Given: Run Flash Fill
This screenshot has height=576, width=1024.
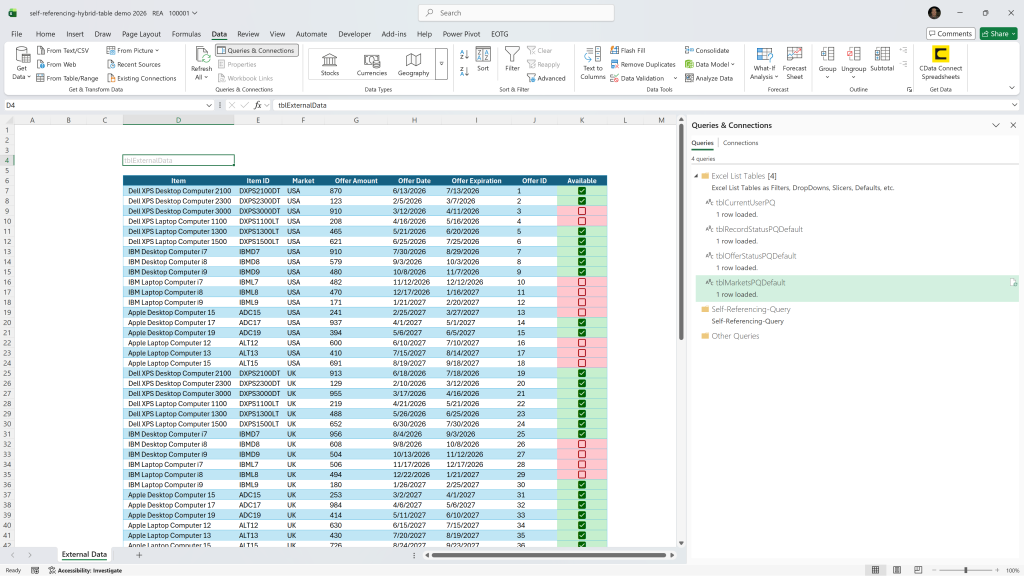Looking at the screenshot, I should [628, 50].
